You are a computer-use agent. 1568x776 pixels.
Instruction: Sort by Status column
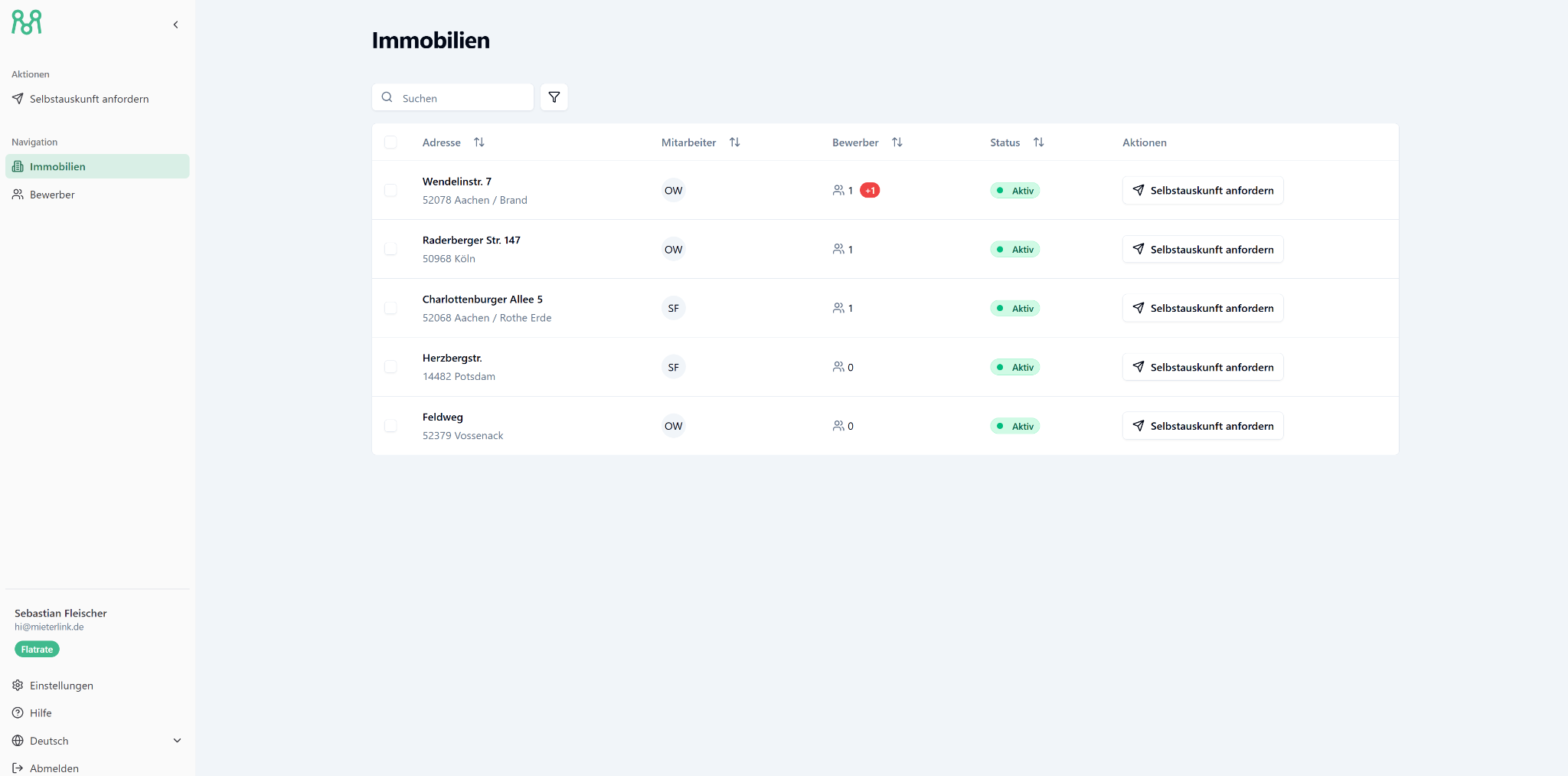click(x=1038, y=142)
